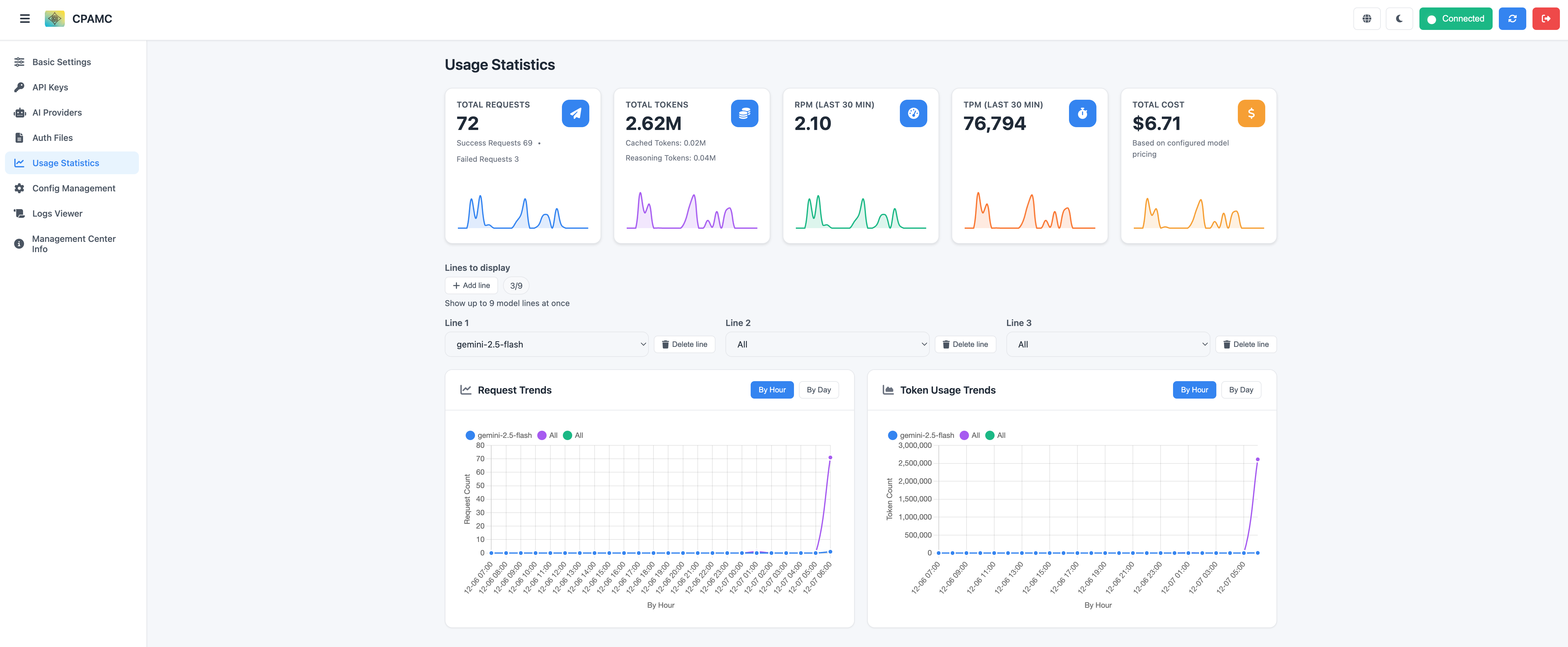Switch Token Usage Trends to By Day
The width and height of the screenshot is (1568, 647).
point(1241,390)
